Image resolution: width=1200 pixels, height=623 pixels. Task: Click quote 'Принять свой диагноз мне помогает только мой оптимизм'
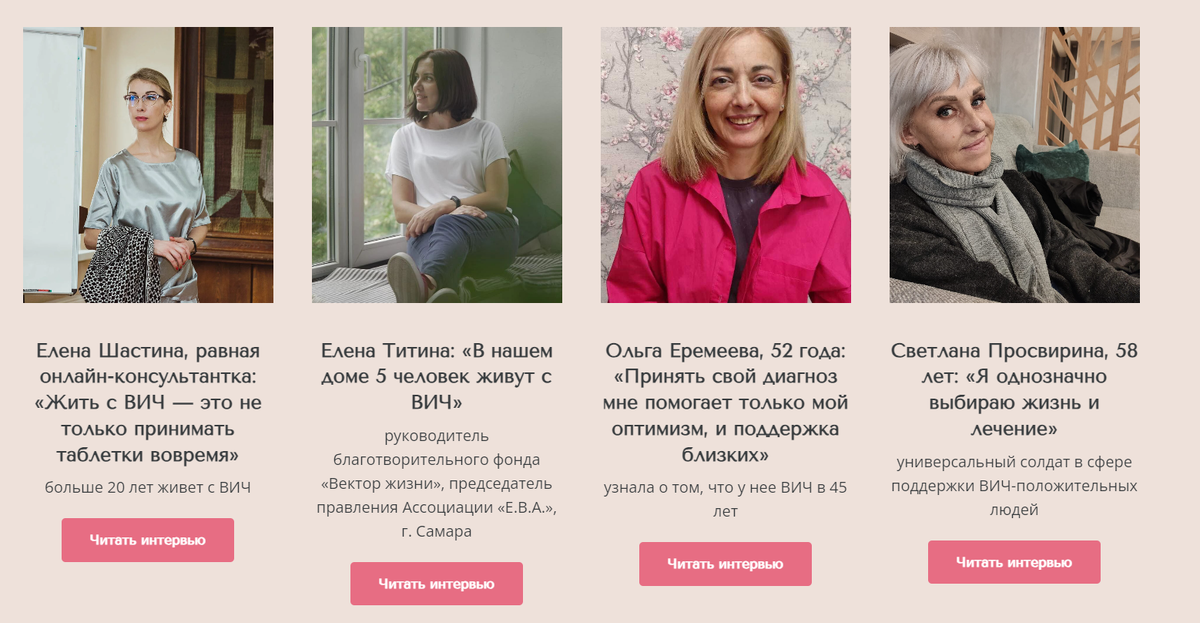coord(726,403)
